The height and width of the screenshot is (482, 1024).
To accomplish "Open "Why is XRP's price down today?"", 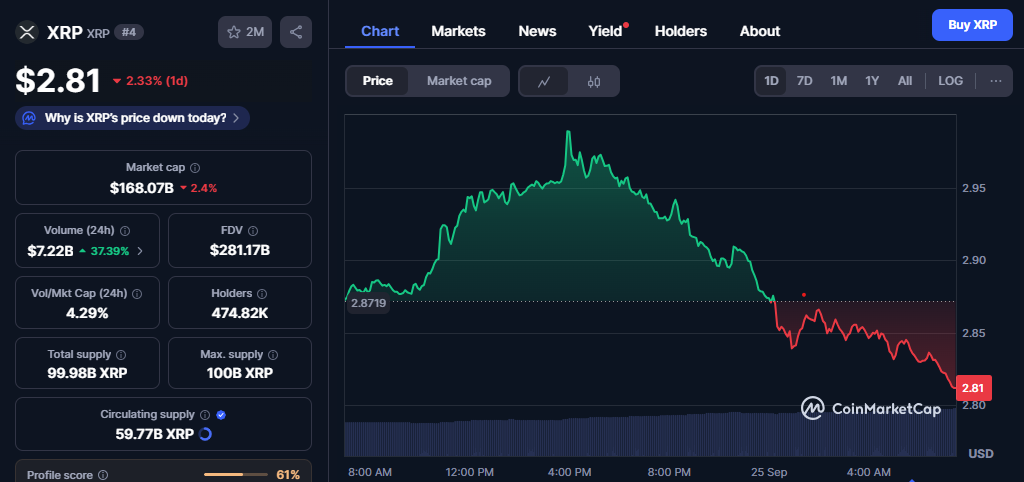I will 132,118.
